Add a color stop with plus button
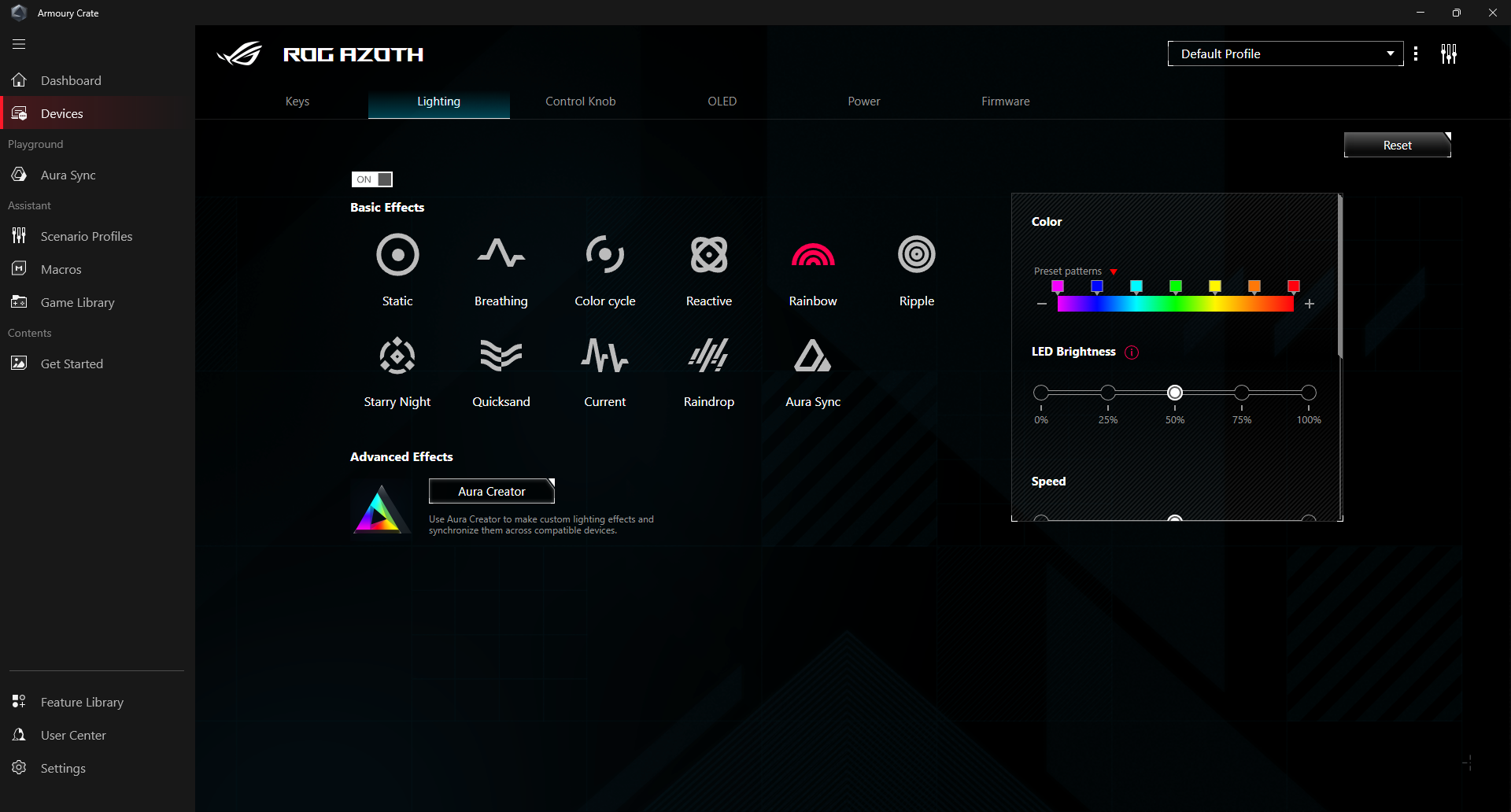Image resolution: width=1511 pixels, height=812 pixels. (x=1310, y=304)
